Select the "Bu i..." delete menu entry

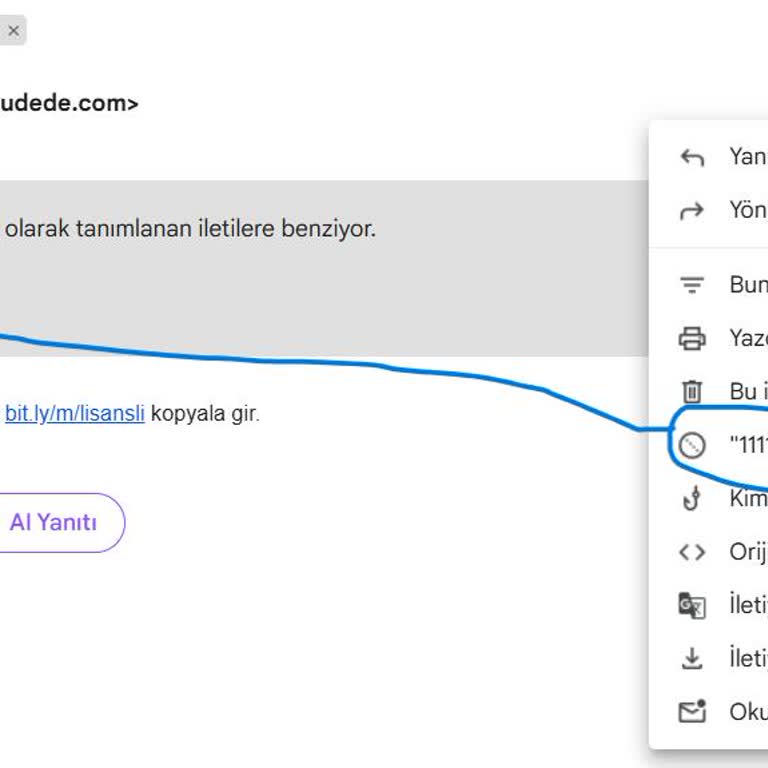[708, 391]
